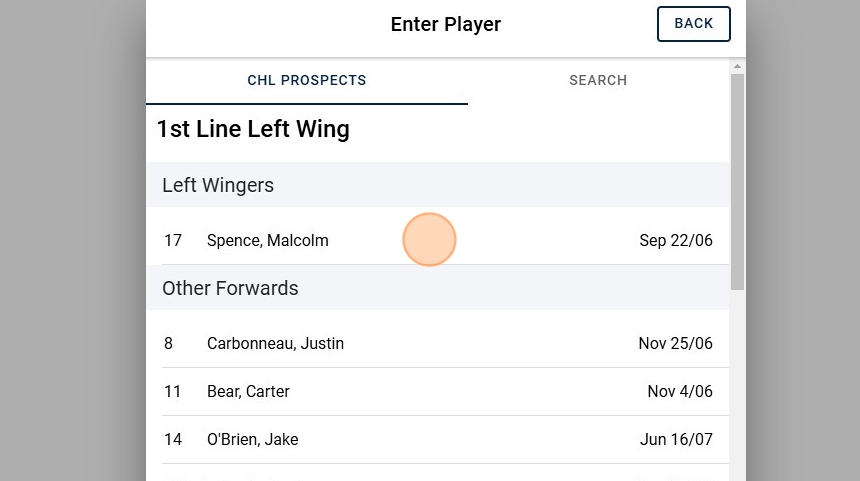Click the vertical scrollbar thumb
Screen dimensions: 860x481
[x=737, y=180]
